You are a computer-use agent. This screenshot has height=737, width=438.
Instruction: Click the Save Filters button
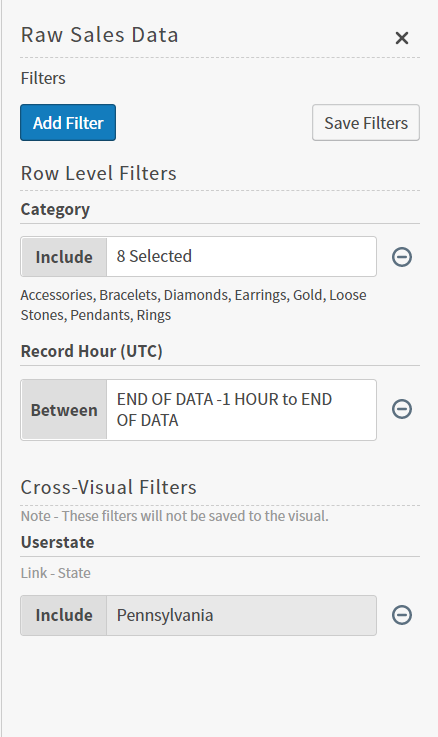(366, 123)
